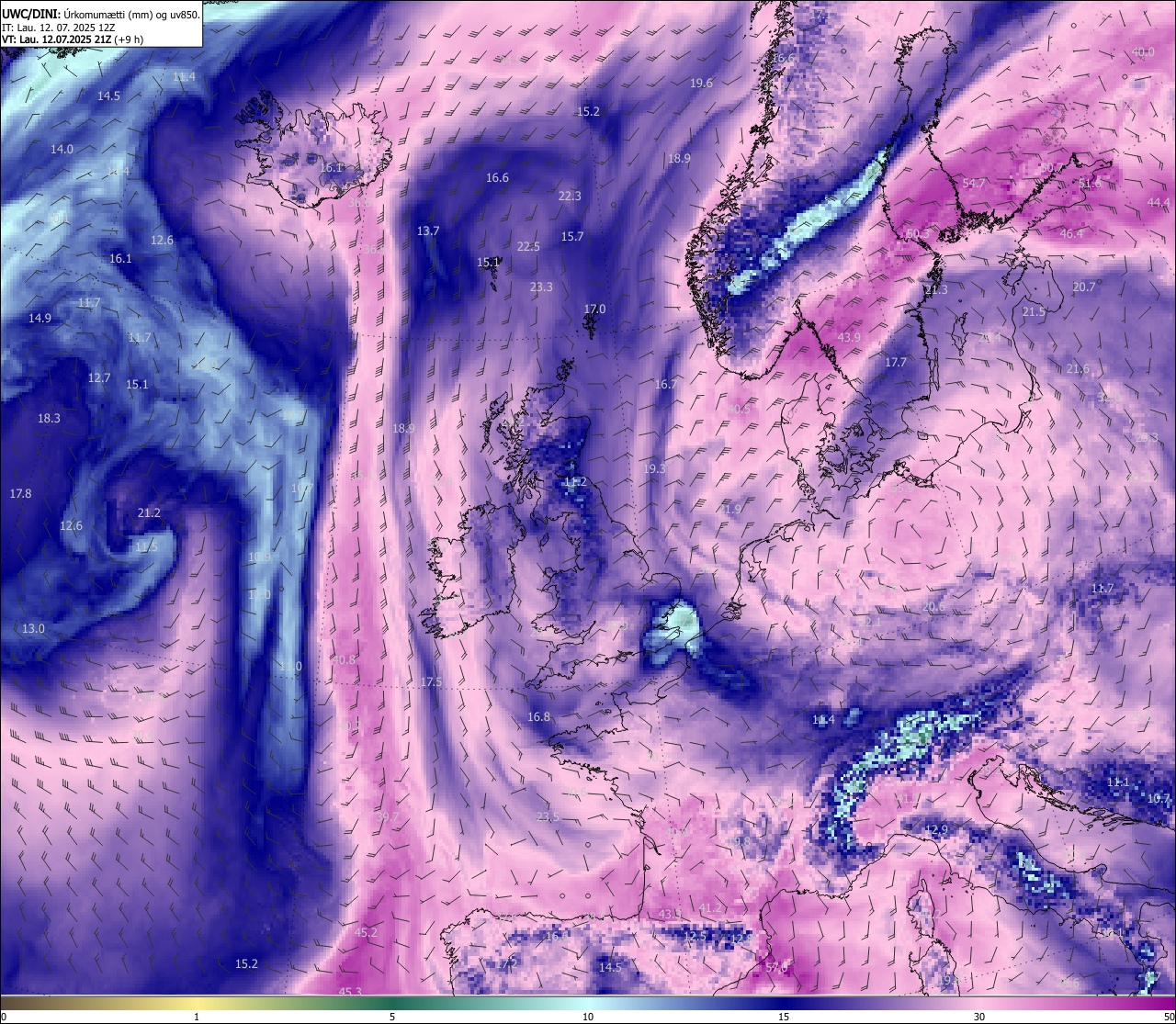
Task: Click the colorbar tick label 15
Action: [x=784, y=1017]
